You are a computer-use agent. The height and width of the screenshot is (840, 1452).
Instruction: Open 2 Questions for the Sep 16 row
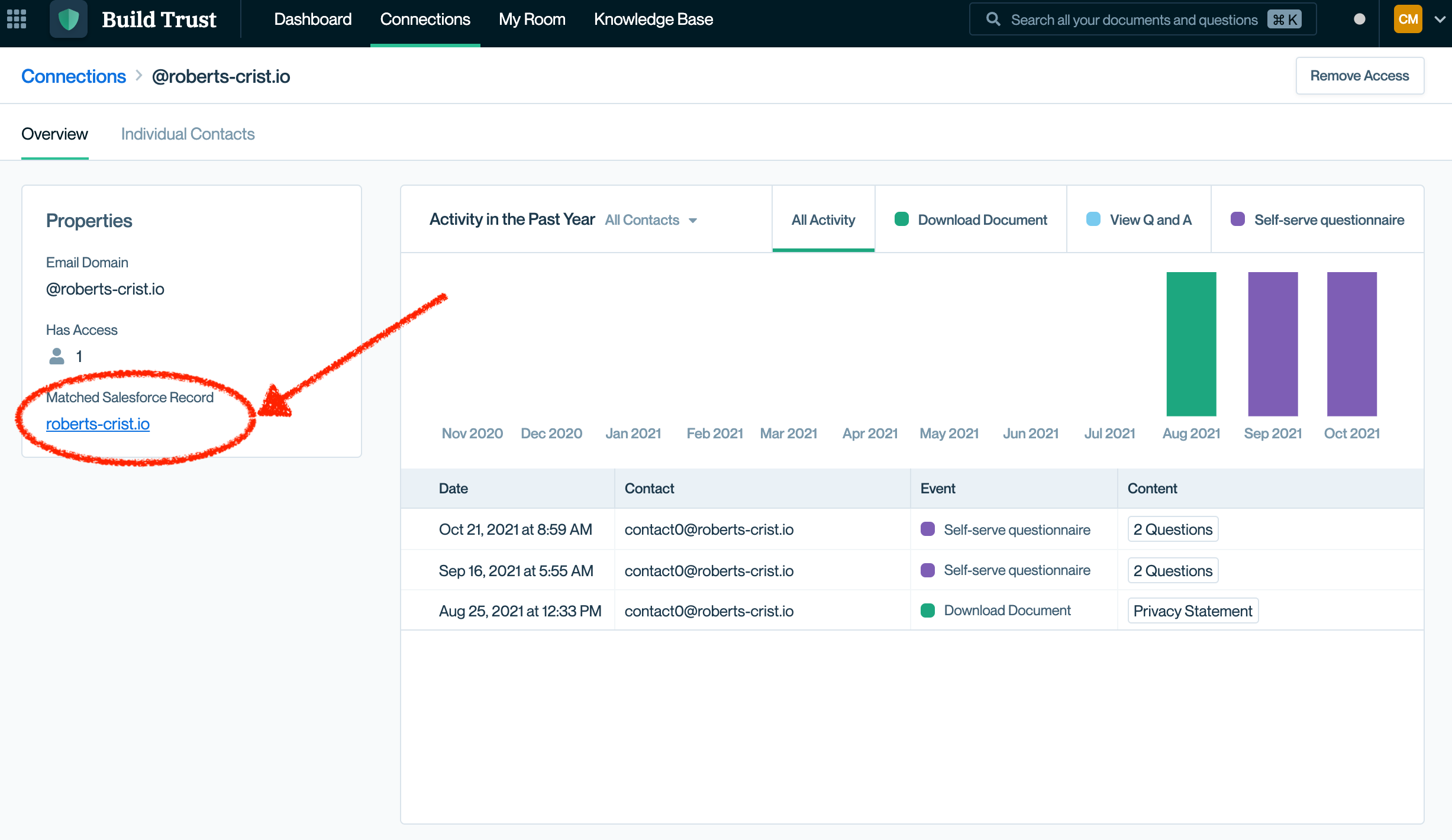click(x=1173, y=571)
